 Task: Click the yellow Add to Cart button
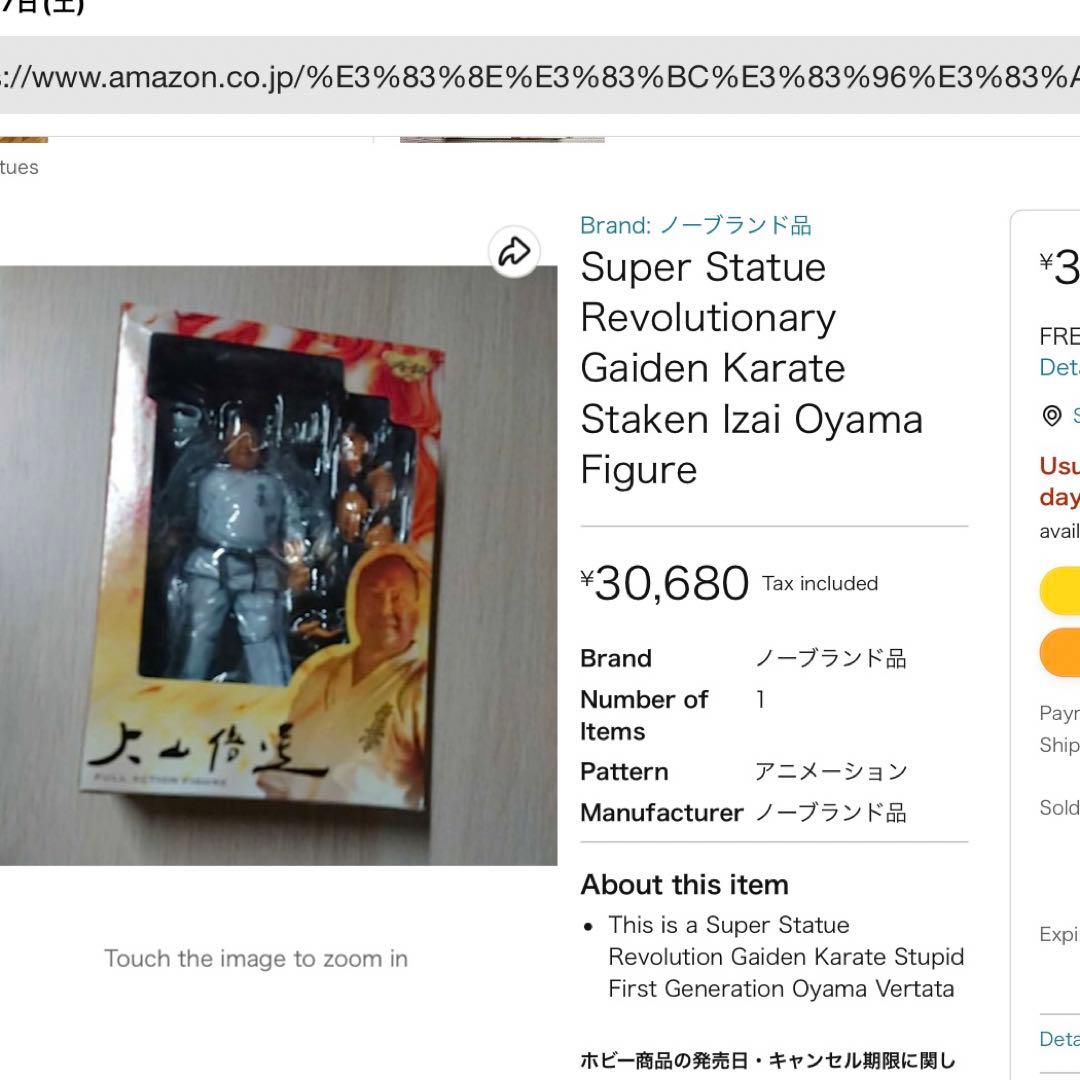(x=1060, y=590)
